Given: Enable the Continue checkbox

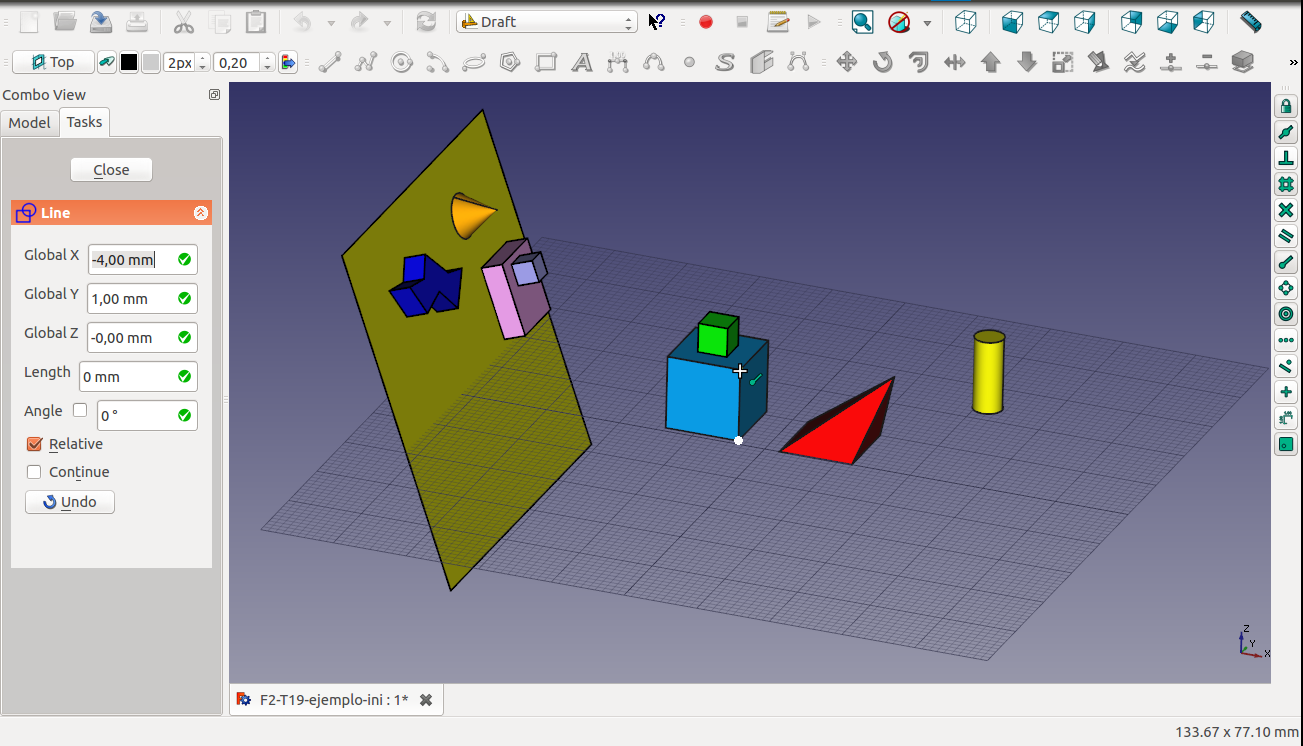Looking at the screenshot, I should [x=35, y=472].
